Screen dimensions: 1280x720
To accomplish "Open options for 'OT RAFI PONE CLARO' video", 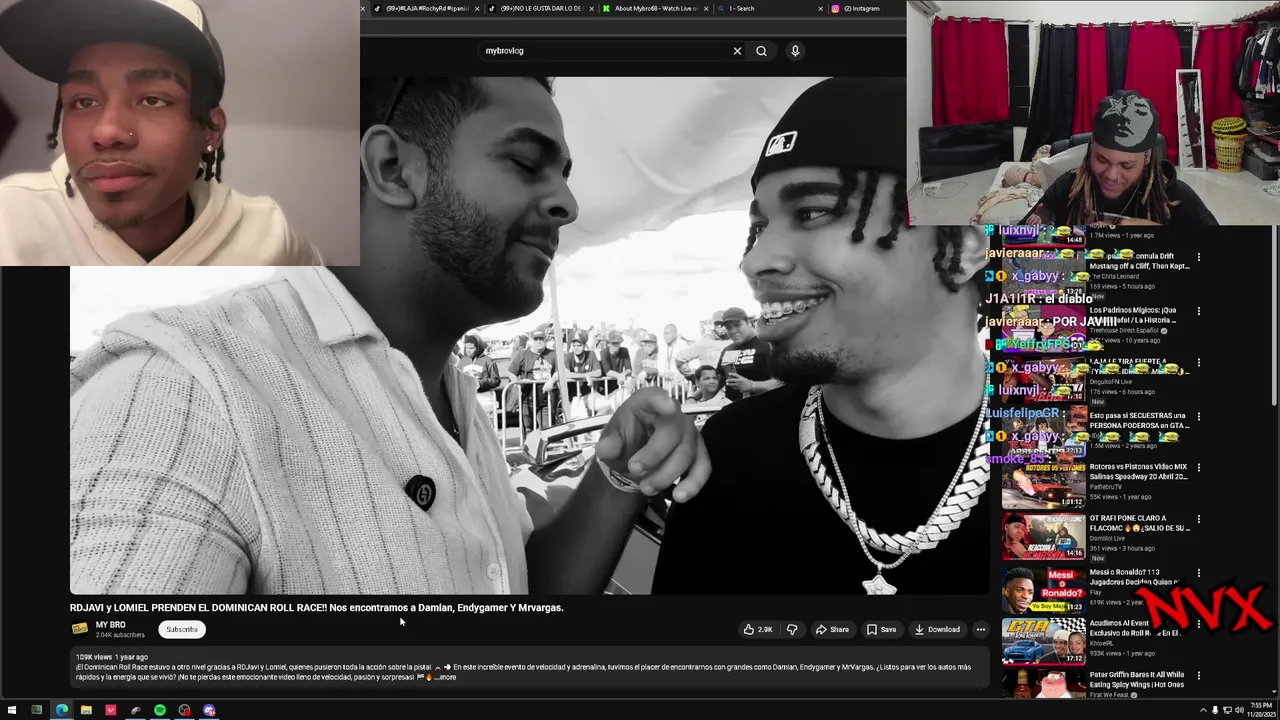I will pos(1199,520).
